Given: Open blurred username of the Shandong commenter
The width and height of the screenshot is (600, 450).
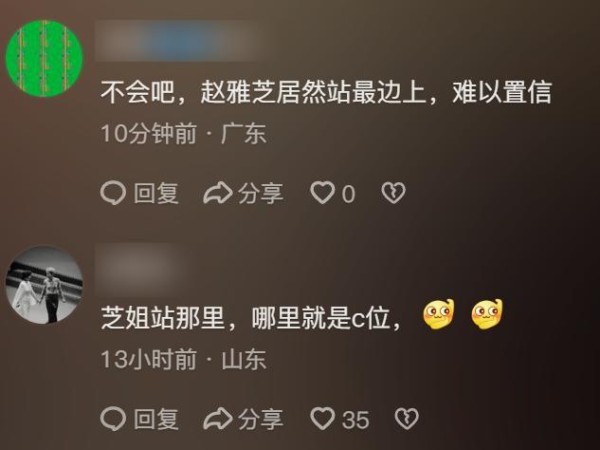Looking at the screenshot, I should click(x=140, y=270).
